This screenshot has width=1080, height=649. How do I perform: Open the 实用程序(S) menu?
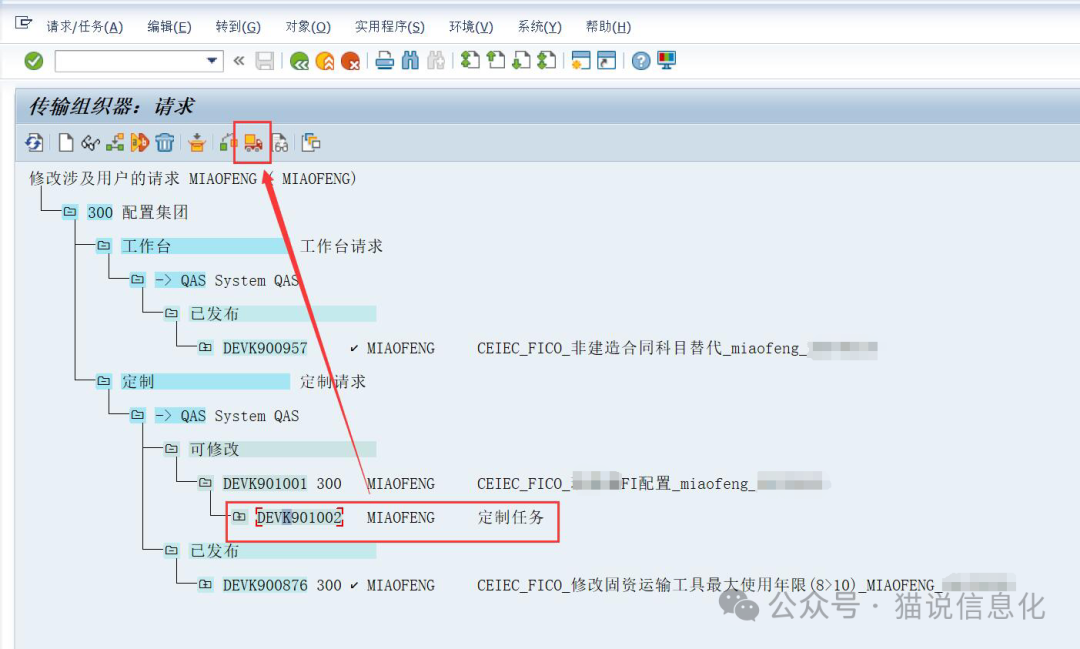click(390, 27)
